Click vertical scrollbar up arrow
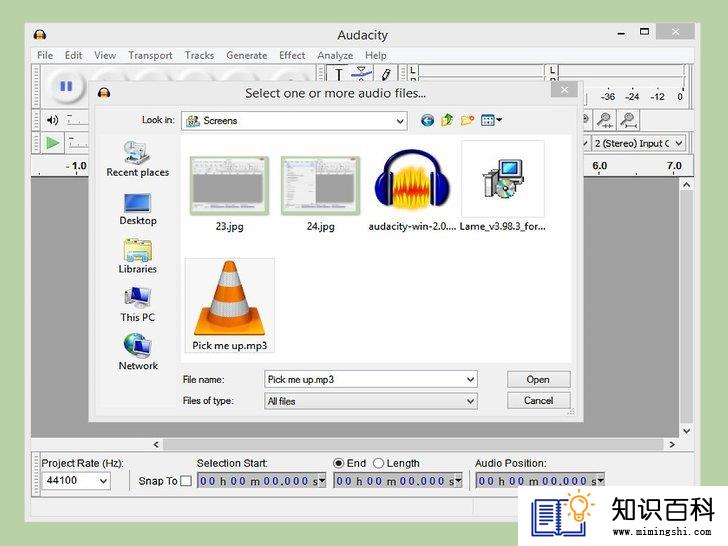Viewport: 728px width, 546px height. (687, 185)
